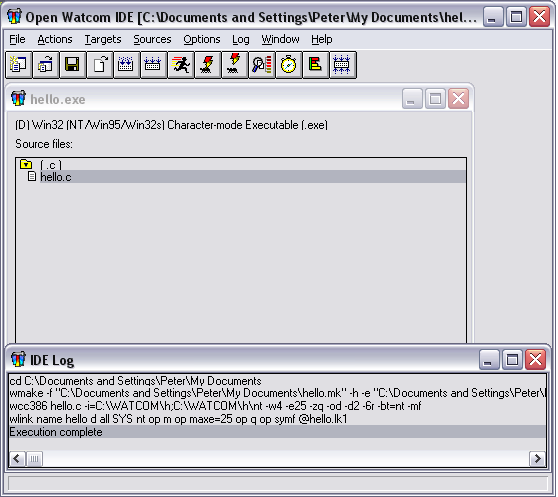The width and height of the screenshot is (558, 497).
Task: Open the profiler colored bars icon
Action: pyautogui.click(x=316, y=65)
